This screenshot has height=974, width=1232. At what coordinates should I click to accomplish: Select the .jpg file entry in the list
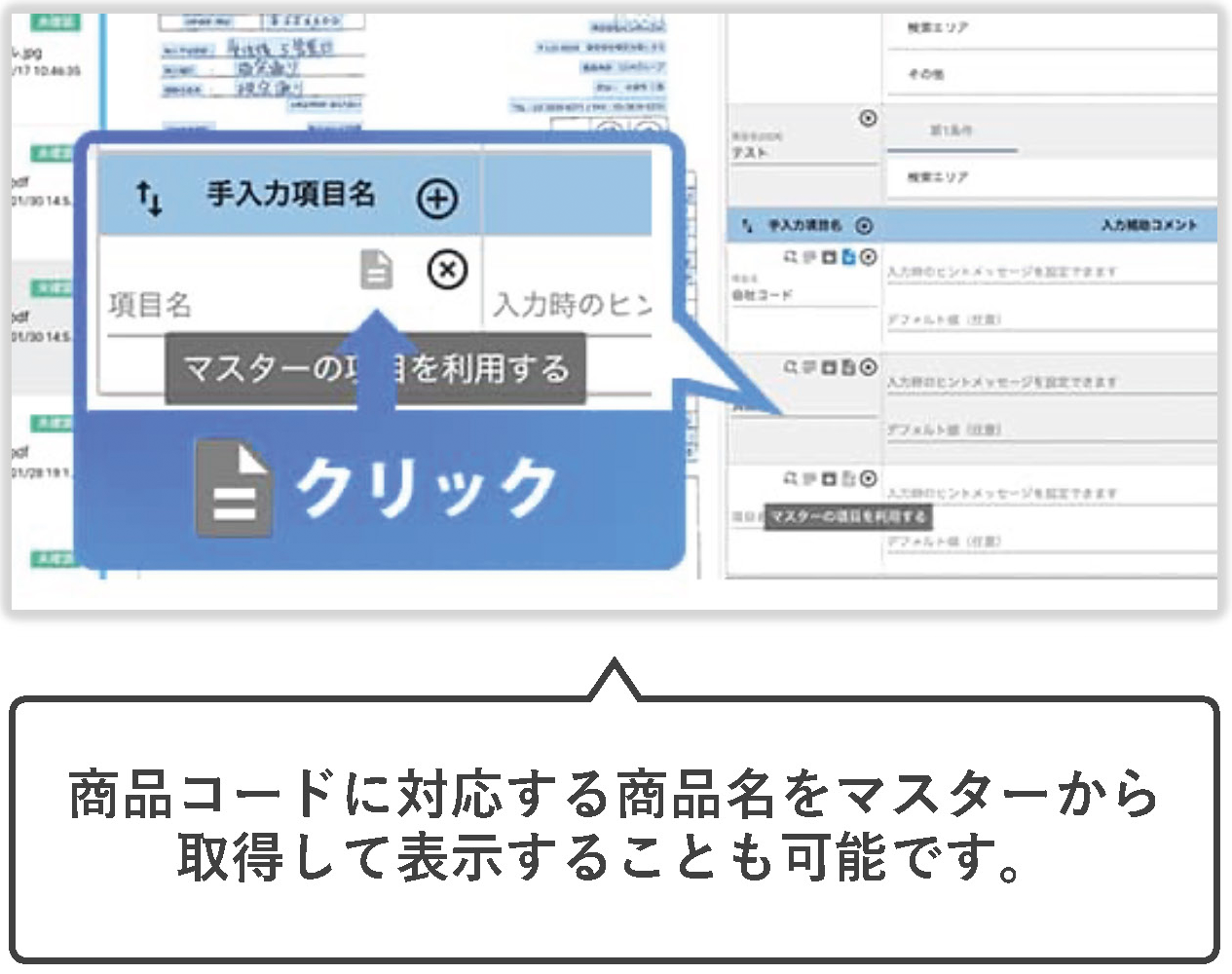47,61
